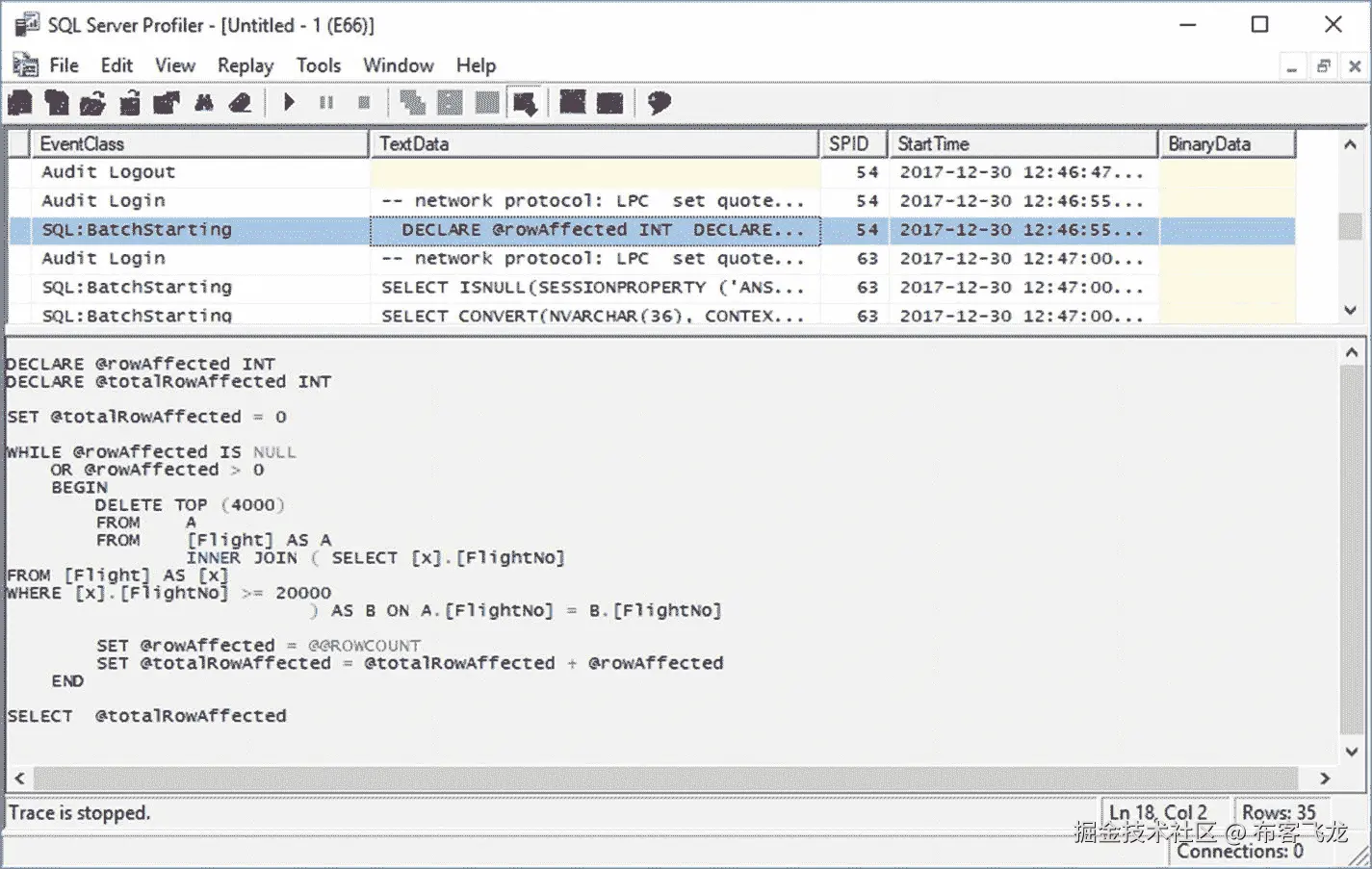This screenshot has height=869, width=1372.
Task: Stop the trace using the stop icon
Action: [x=363, y=101]
